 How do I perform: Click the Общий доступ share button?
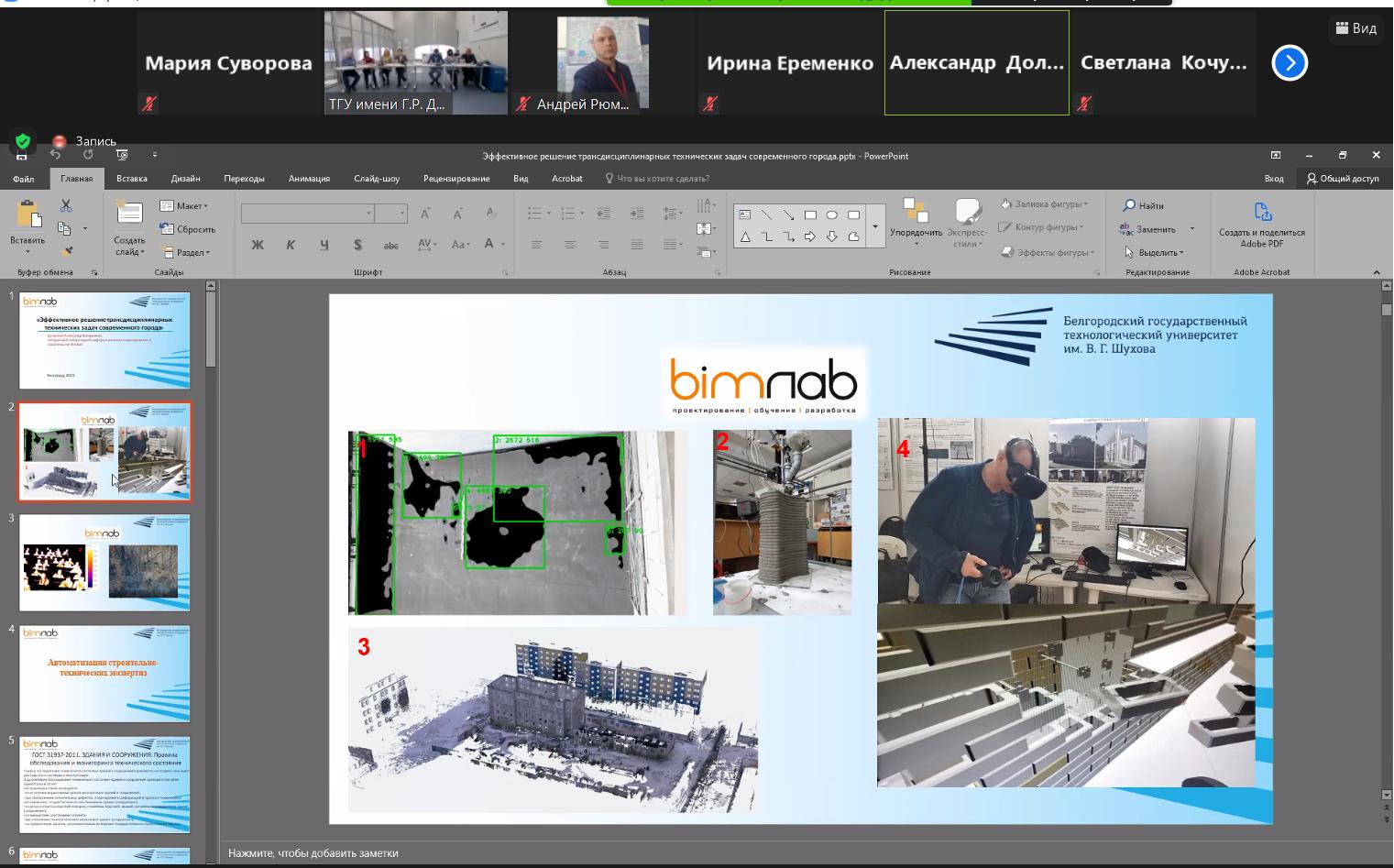click(x=1343, y=179)
